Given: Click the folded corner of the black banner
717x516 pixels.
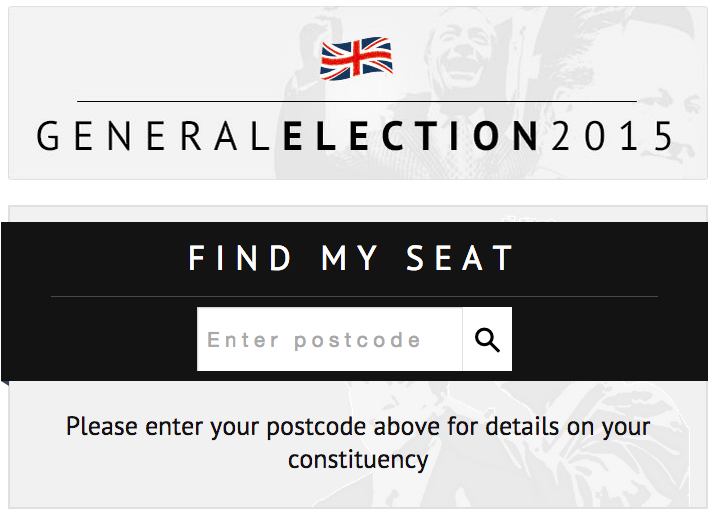Looking at the screenshot, I should click(x=5, y=381).
